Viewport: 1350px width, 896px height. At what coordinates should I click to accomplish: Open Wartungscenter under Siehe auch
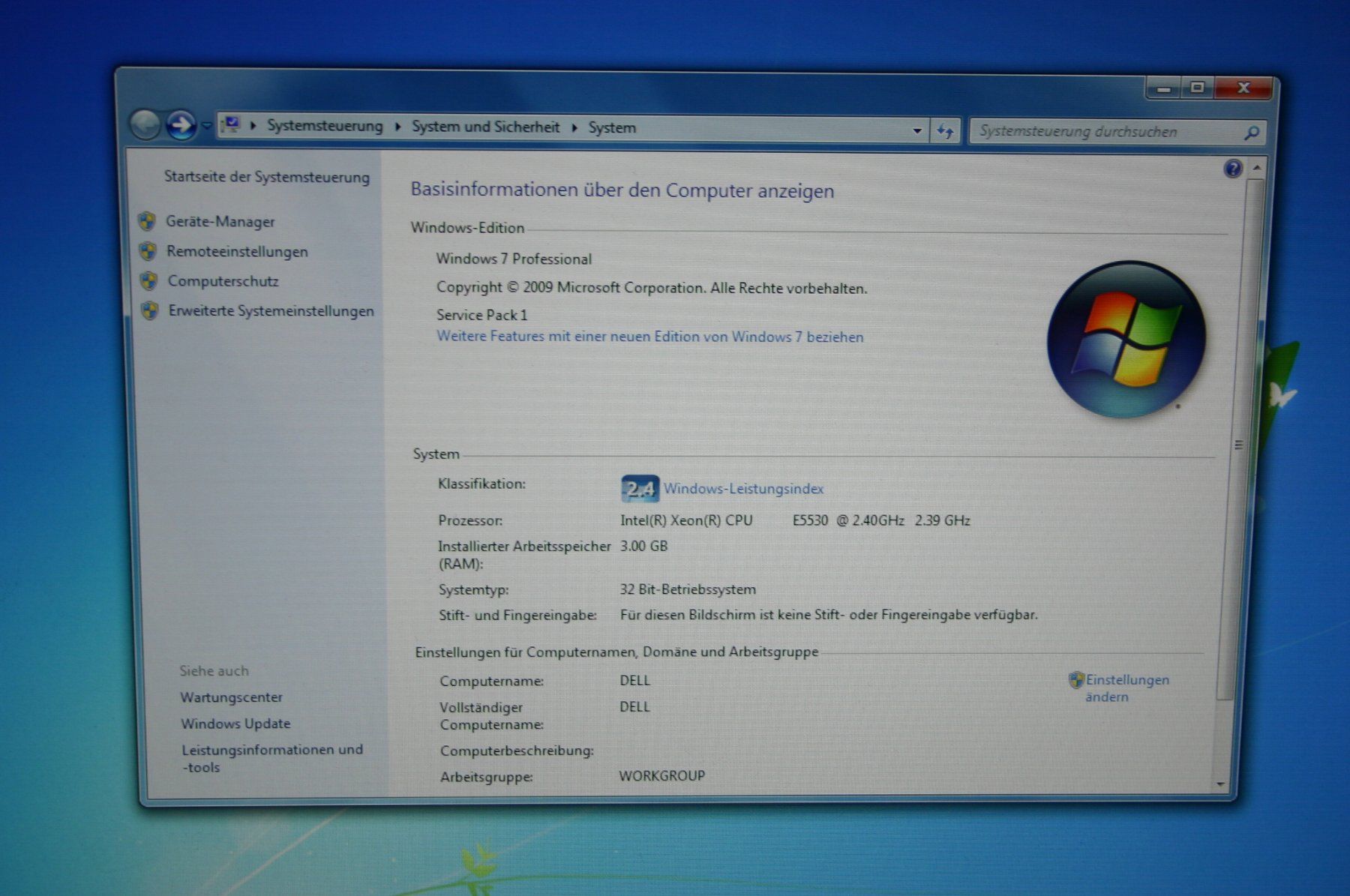click(231, 697)
